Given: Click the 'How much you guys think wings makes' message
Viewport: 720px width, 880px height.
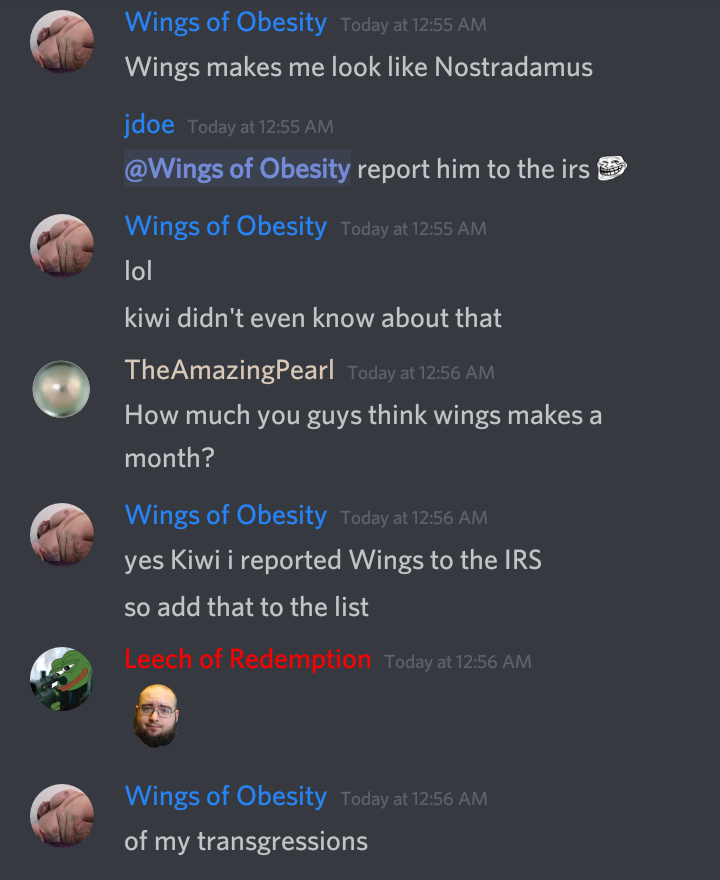Looking at the screenshot, I should click(x=363, y=437).
